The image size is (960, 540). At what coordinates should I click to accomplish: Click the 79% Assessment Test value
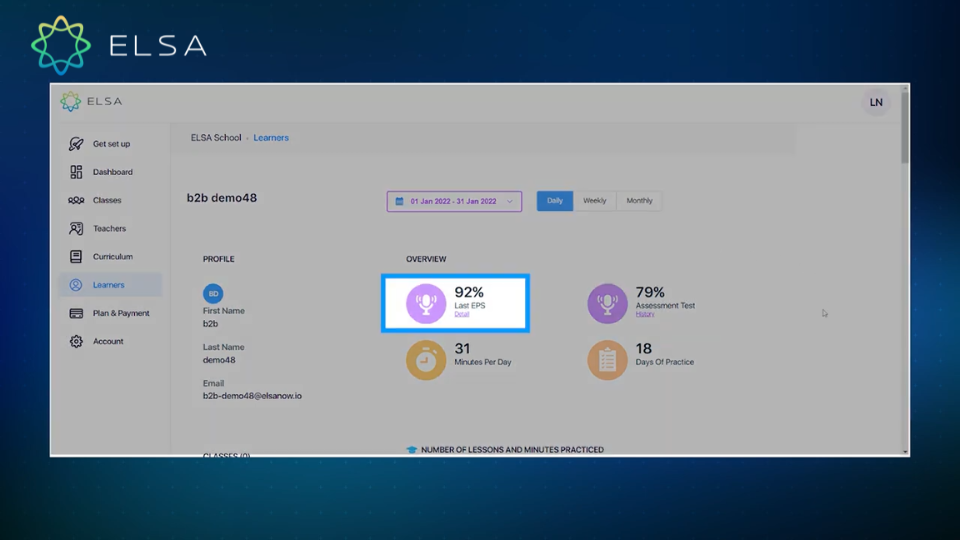[x=650, y=292]
